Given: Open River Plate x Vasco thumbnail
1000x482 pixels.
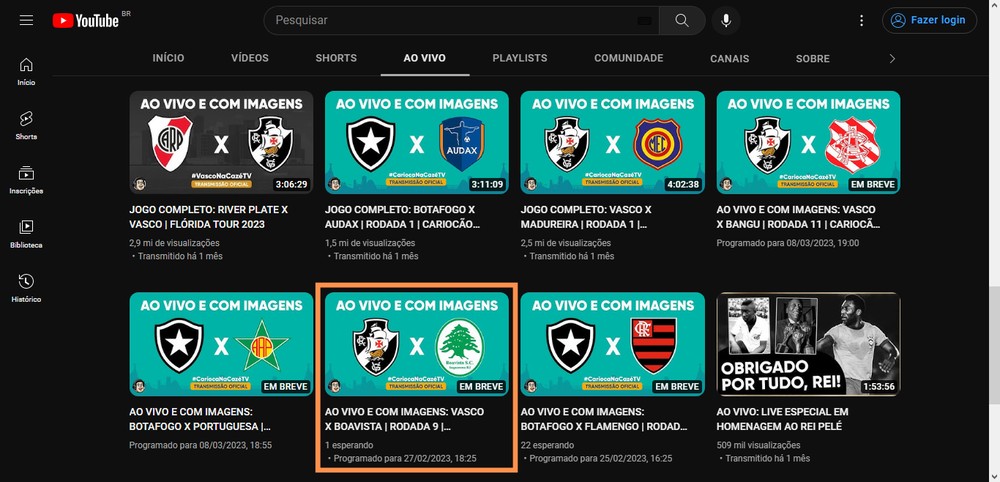Looking at the screenshot, I should 221,142.
